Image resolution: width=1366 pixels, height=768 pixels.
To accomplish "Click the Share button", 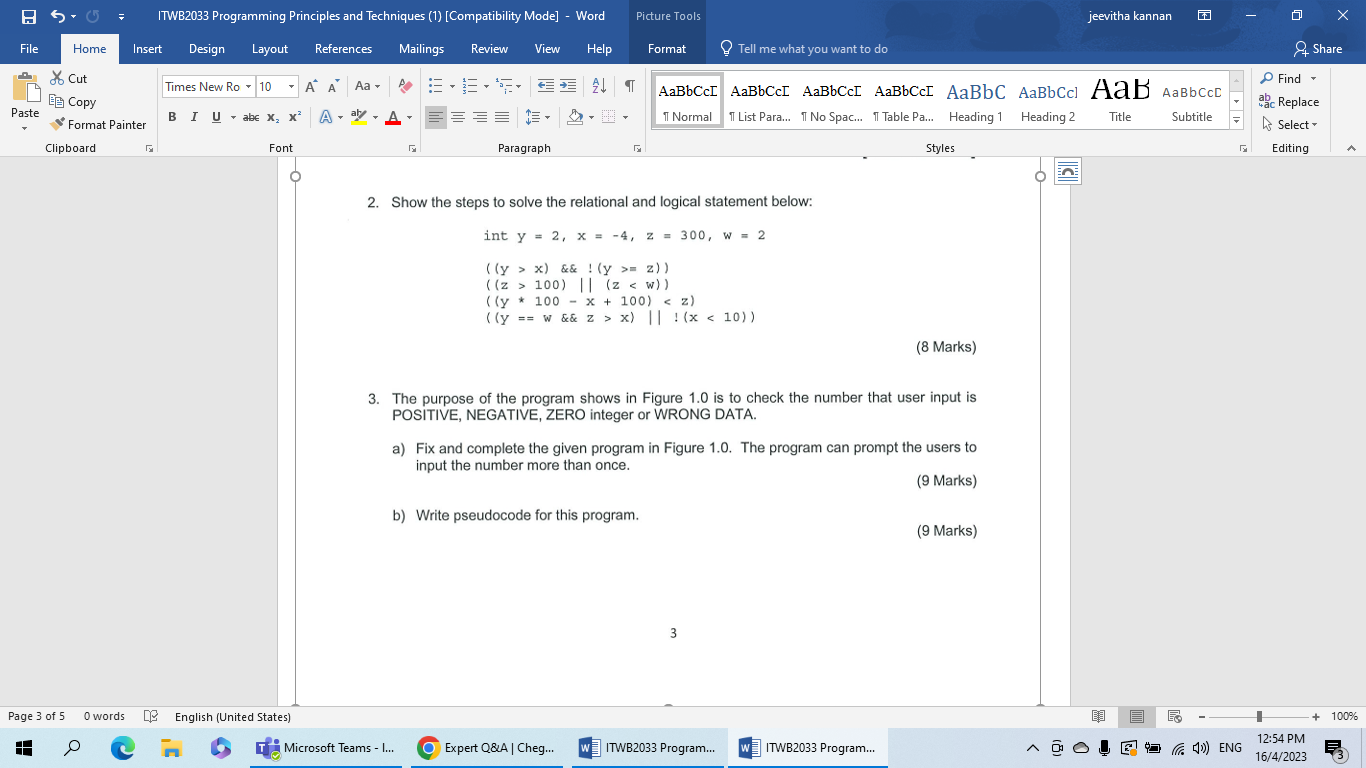I will coord(1318,49).
